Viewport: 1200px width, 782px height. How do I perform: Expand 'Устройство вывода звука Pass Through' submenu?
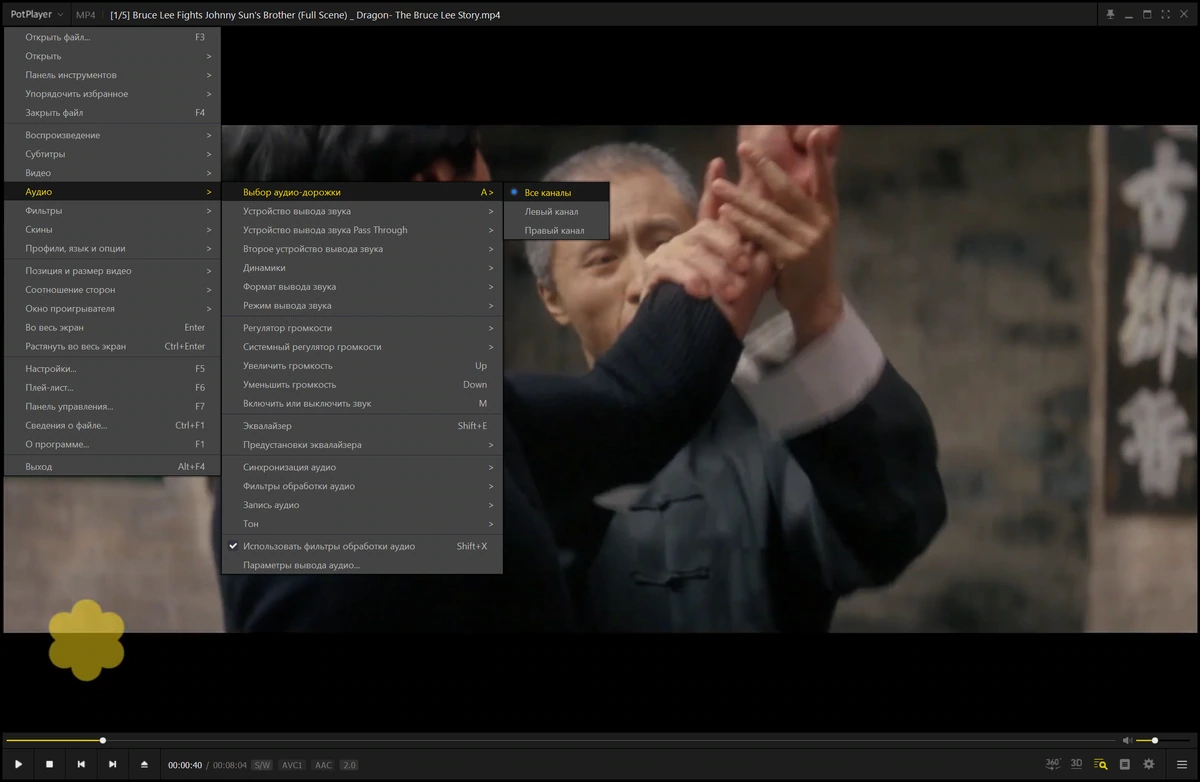(x=362, y=230)
